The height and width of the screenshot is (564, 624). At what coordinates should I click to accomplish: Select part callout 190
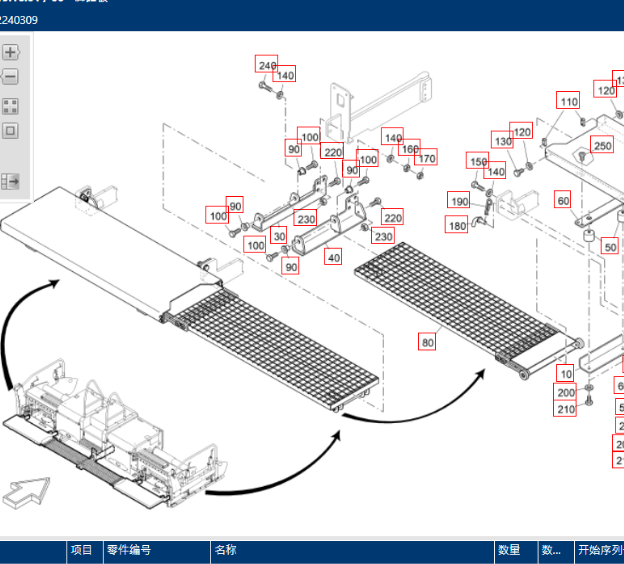click(459, 202)
